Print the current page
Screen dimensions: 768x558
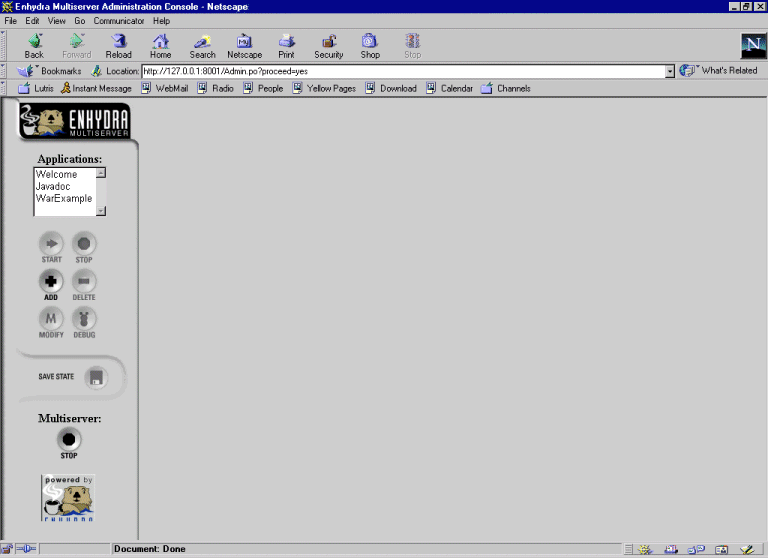[287, 47]
